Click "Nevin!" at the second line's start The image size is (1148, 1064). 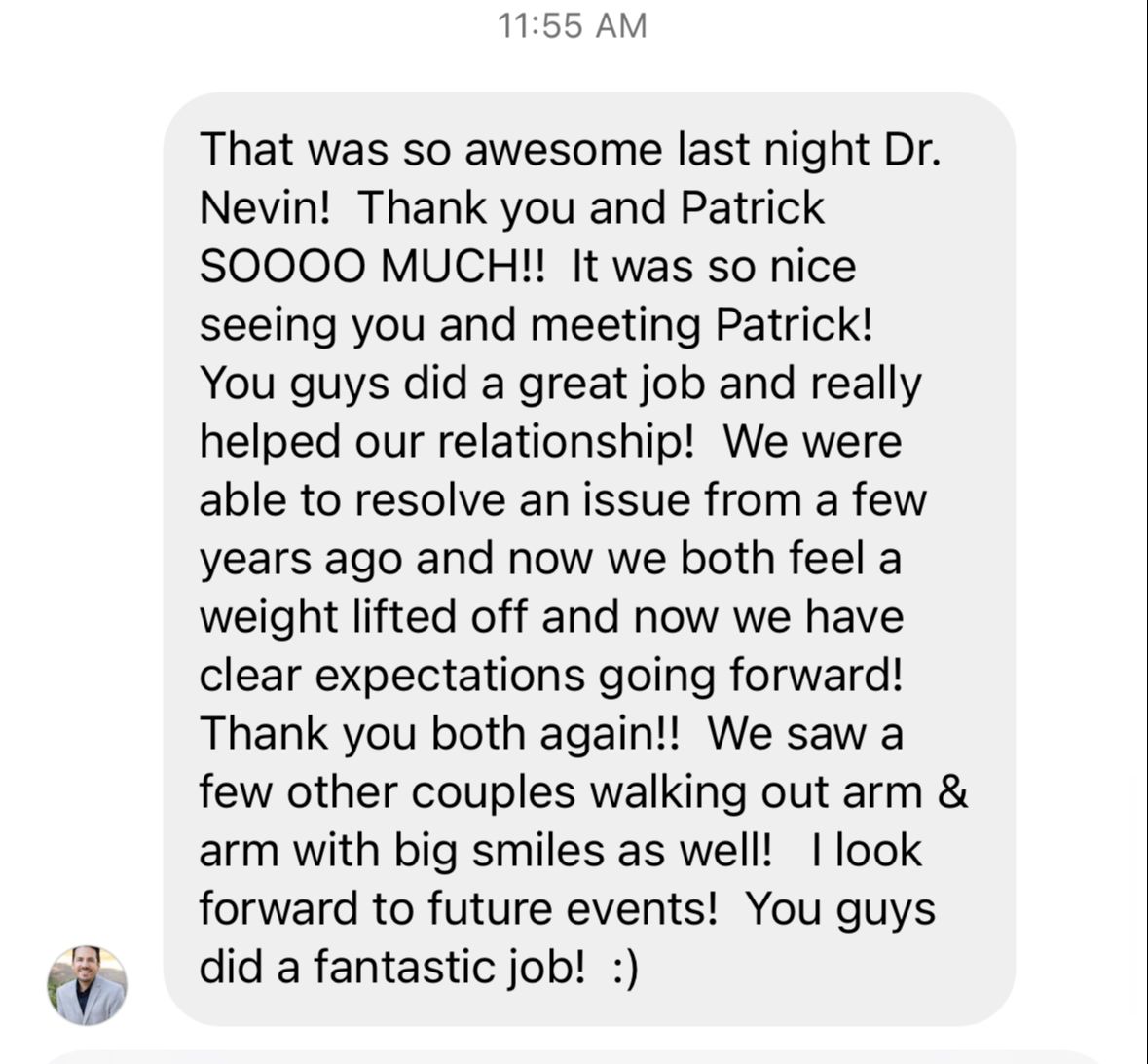(265, 207)
